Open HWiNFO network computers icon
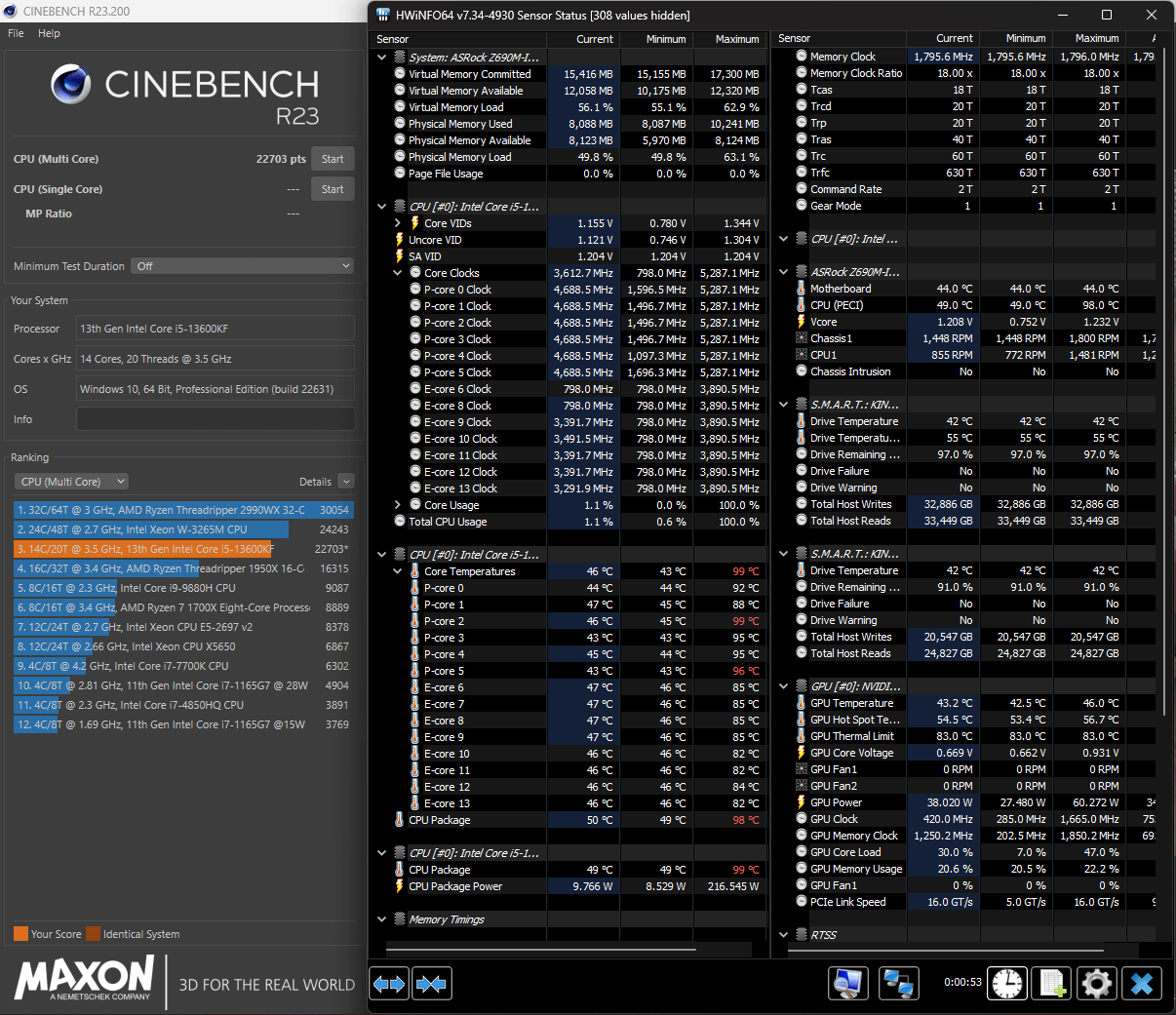1176x1015 pixels. (x=898, y=983)
